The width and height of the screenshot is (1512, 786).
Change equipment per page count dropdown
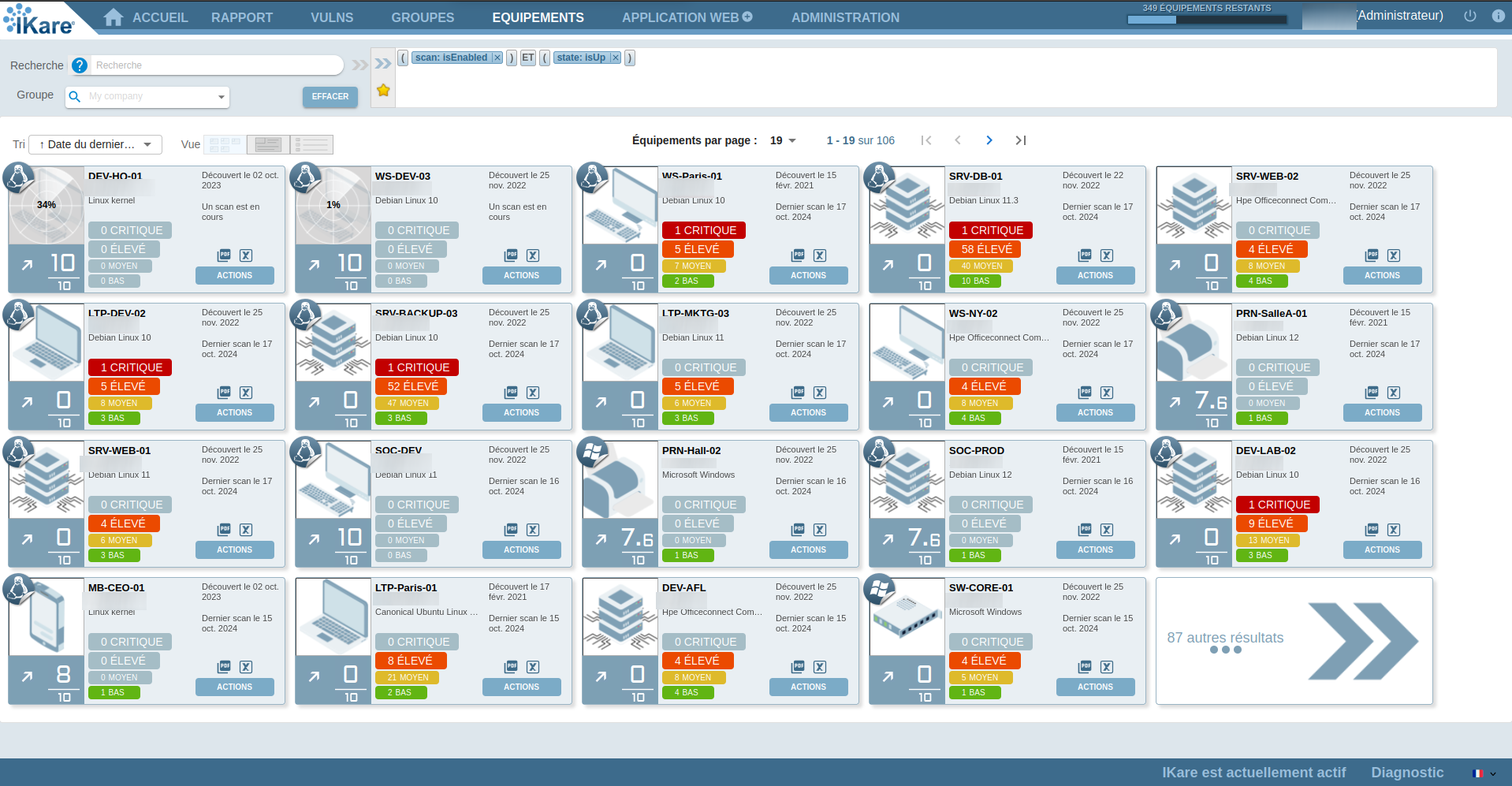[x=783, y=140]
